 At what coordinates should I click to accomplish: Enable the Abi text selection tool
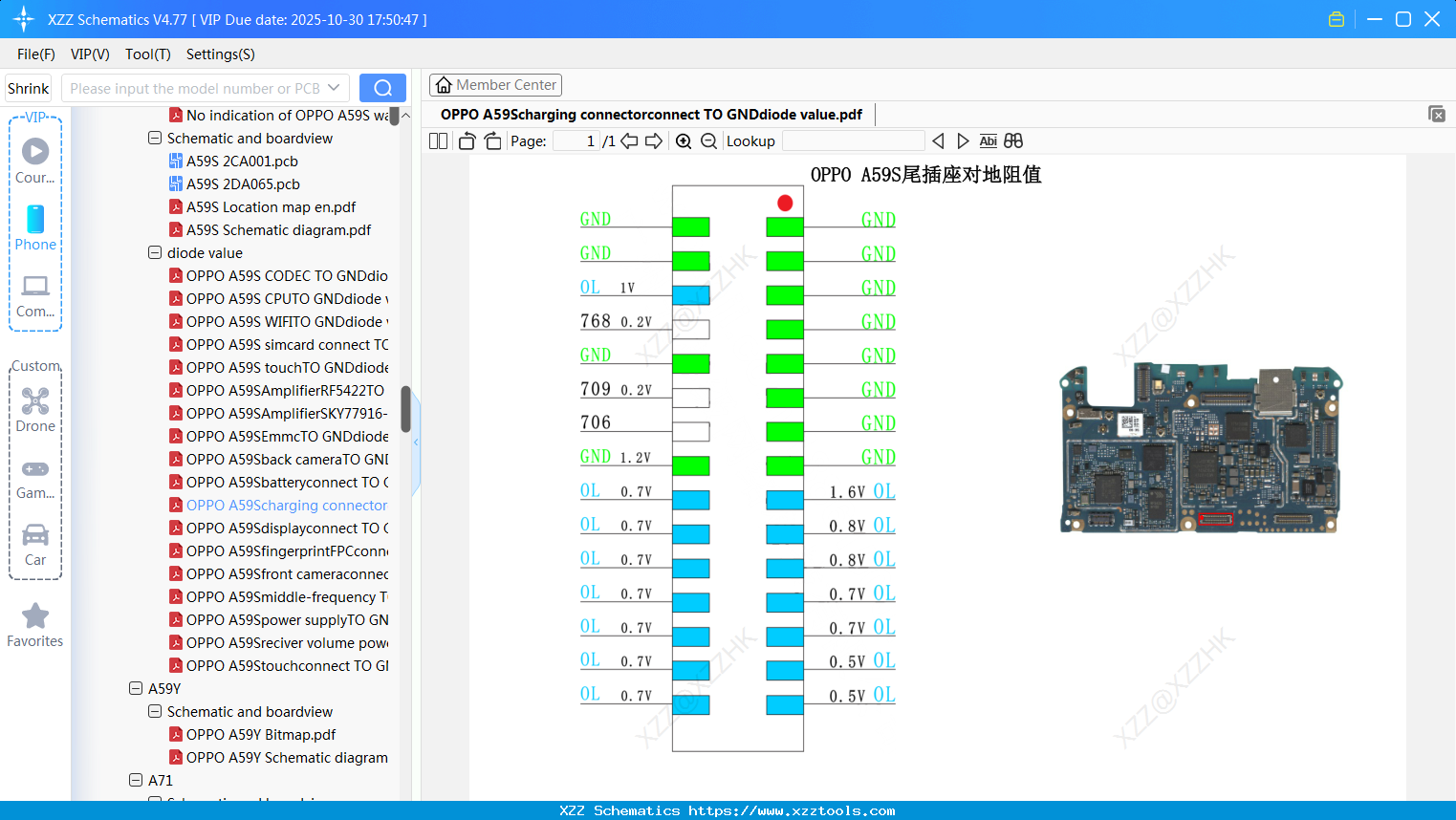point(988,140)
